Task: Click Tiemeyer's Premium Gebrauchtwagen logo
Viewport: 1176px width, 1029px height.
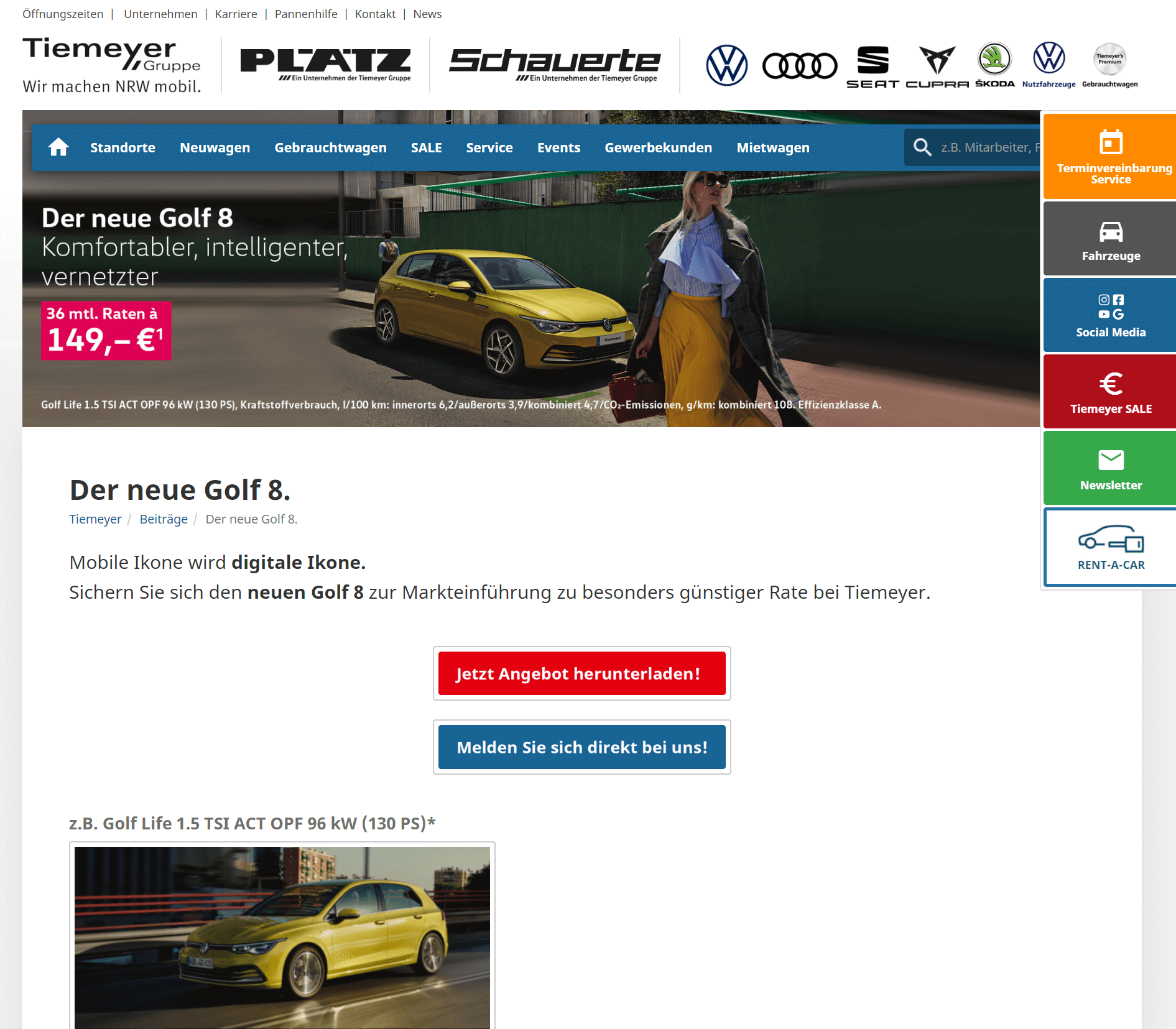Action: pos(1110,65)
